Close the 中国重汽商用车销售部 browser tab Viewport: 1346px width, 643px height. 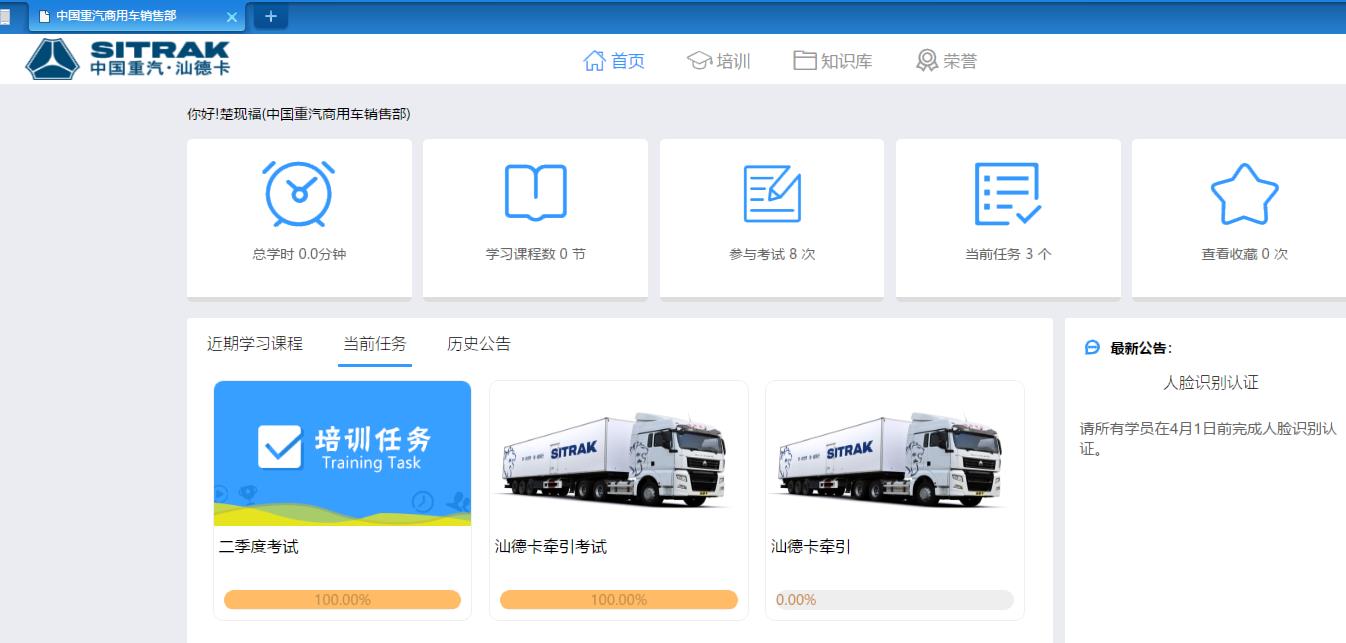232,17
